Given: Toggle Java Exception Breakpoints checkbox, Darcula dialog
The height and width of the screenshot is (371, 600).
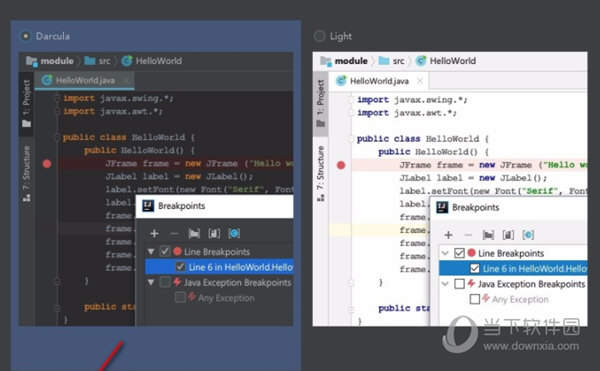Looking at the screenshot, I should pyautogui.click(x=165, y=282).
